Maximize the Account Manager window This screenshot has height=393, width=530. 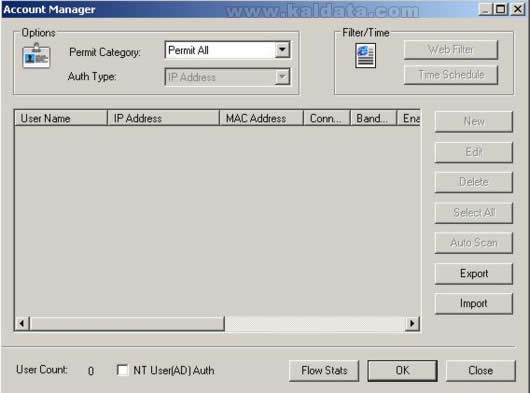click(501, 9)
